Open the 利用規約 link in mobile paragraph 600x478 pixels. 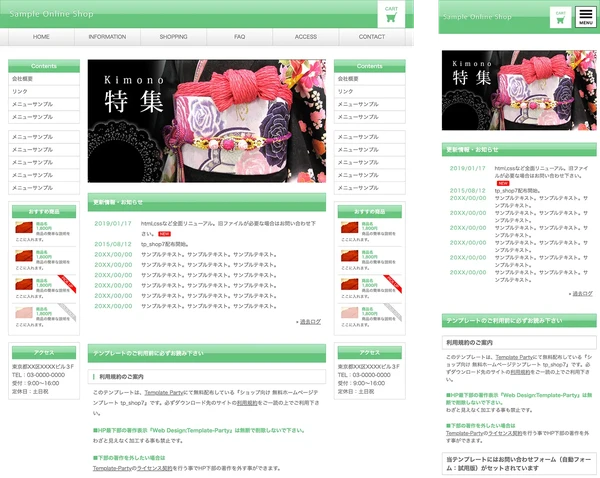pos(520,372)
